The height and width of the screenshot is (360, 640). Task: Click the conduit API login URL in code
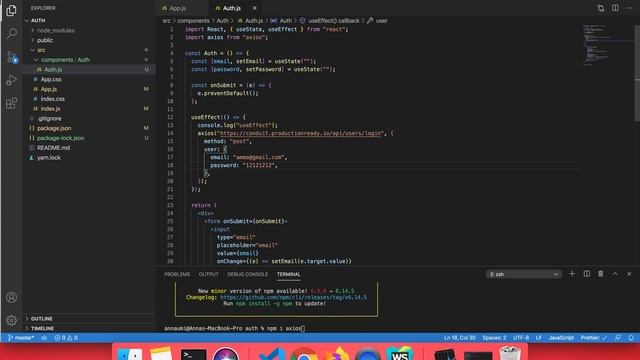(301, 133)
